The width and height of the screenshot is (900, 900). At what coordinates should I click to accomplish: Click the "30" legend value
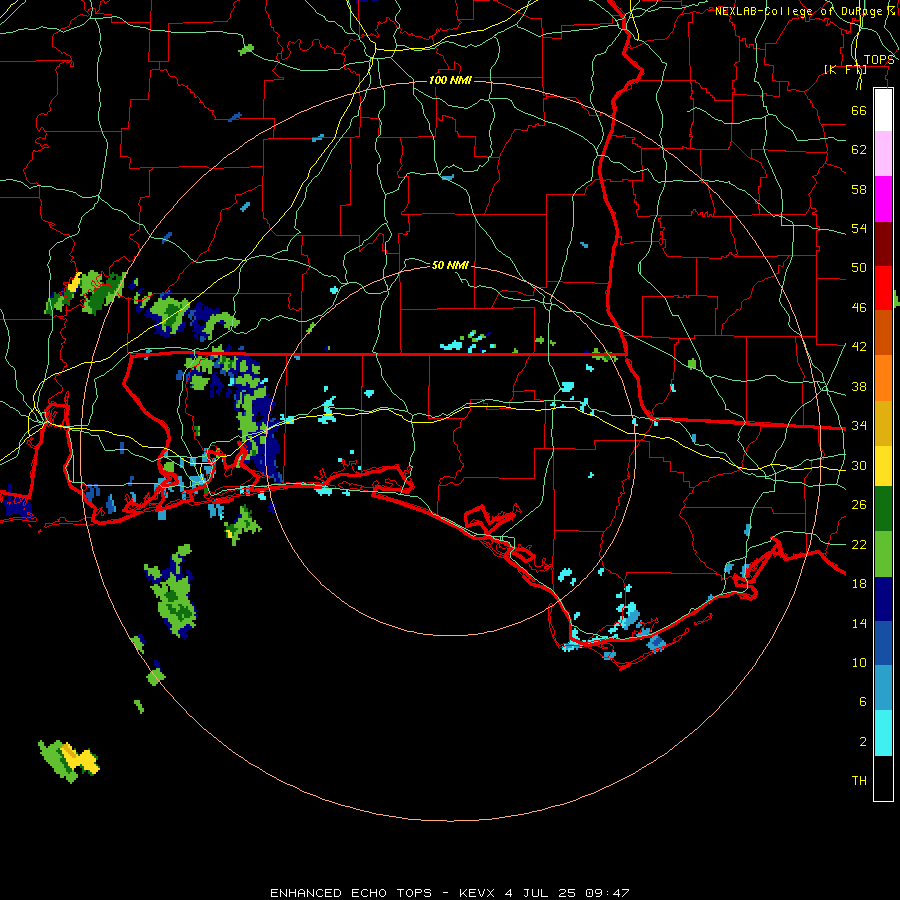tap(859, 465)
